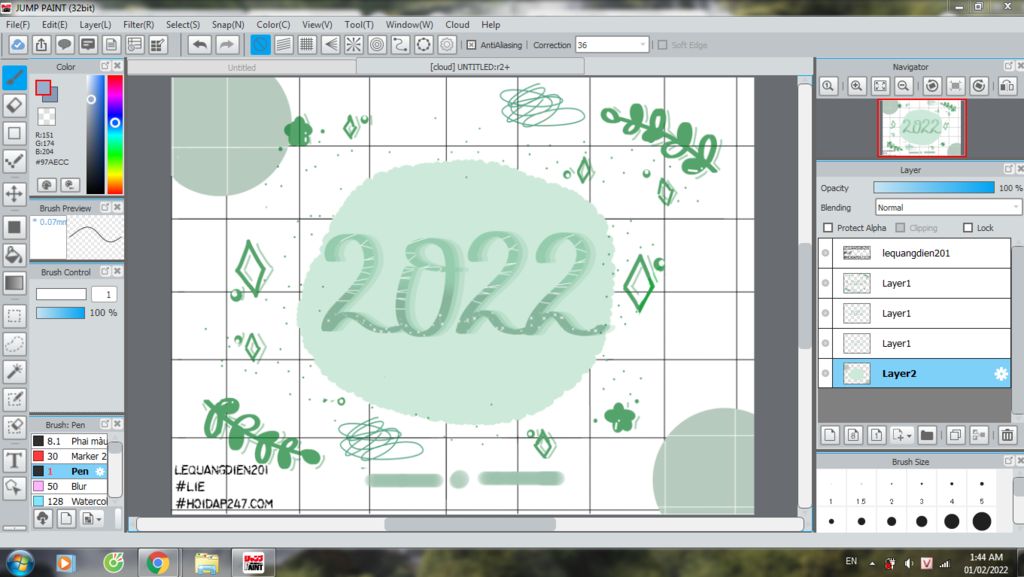Select the Watercolor brush

click(69, 501)
